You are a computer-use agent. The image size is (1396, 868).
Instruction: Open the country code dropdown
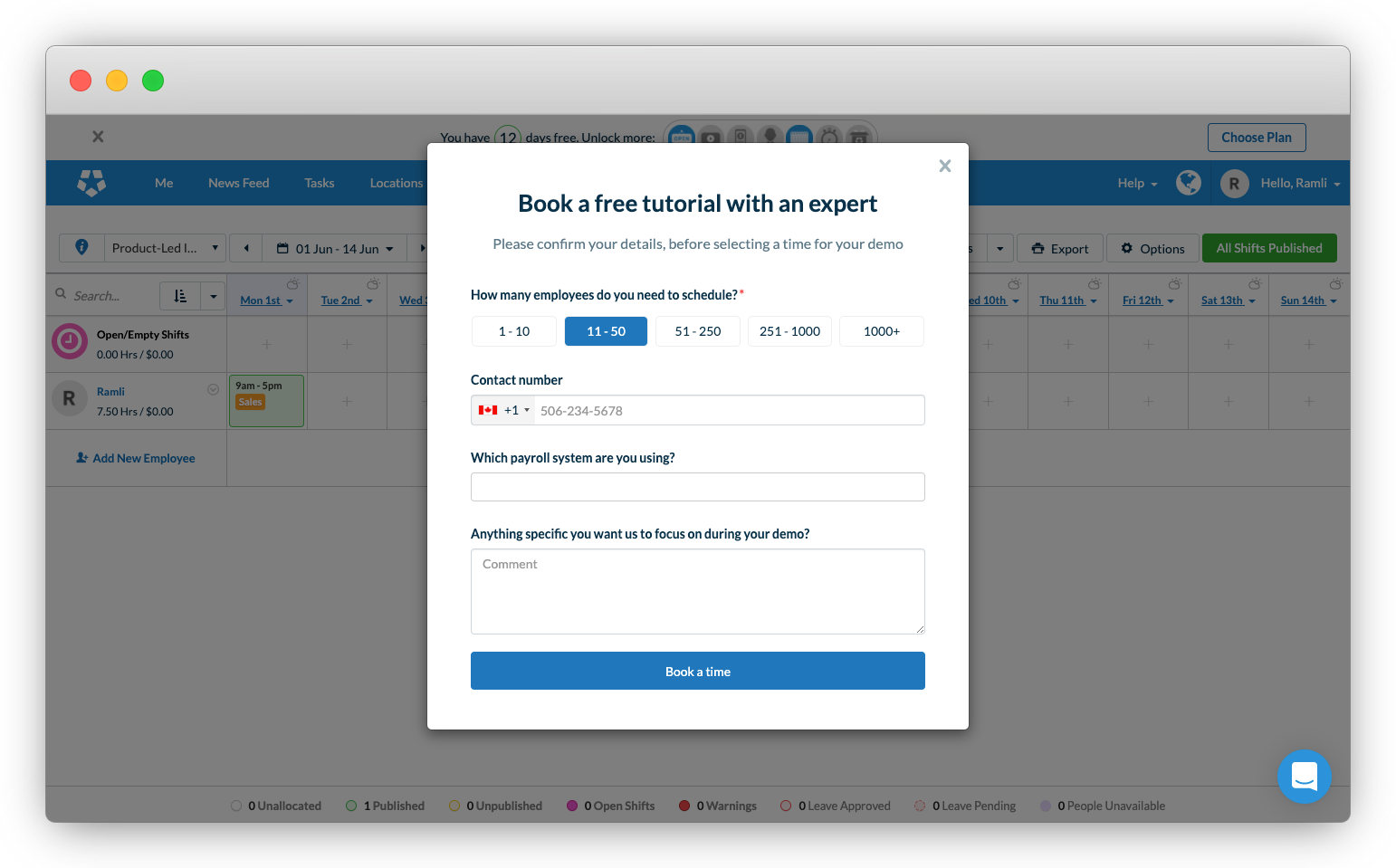(503, 410)
